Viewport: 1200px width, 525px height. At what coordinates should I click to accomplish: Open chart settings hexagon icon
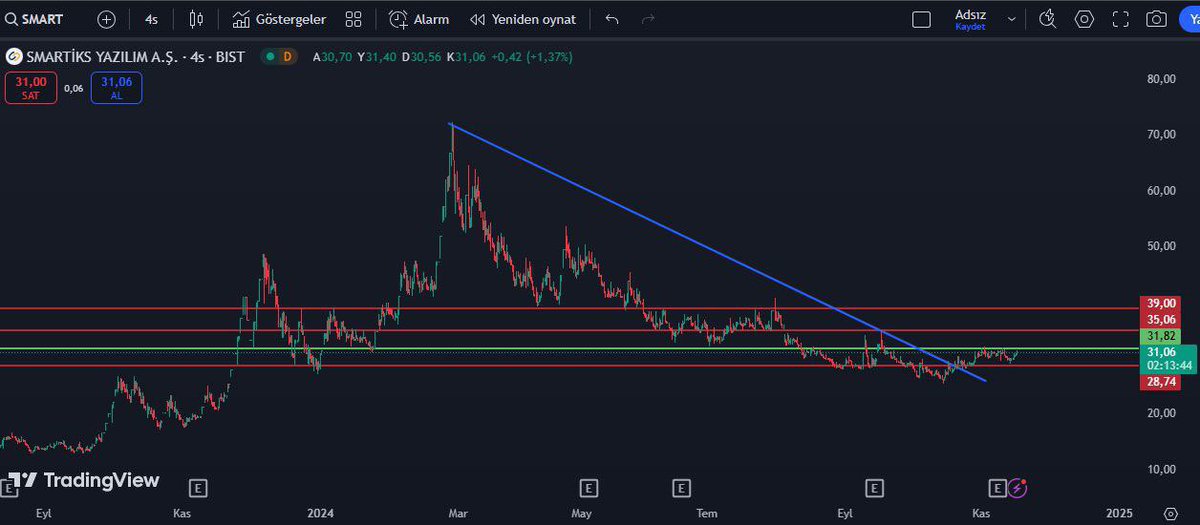point(1084,19)
